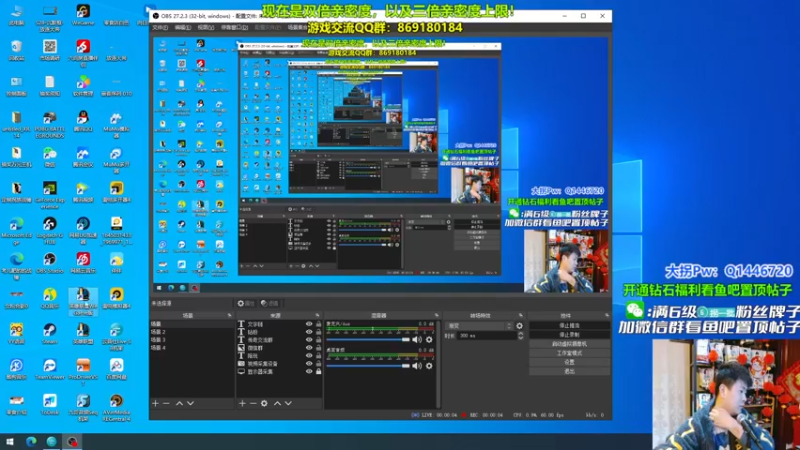Open source properties gear in Sources toolbar
The image size is (800, 450).
pos(264,403)
